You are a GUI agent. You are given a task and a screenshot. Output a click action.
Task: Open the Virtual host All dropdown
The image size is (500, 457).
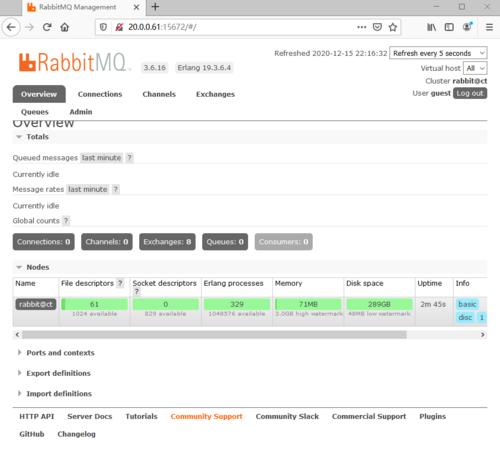[475, 68]
